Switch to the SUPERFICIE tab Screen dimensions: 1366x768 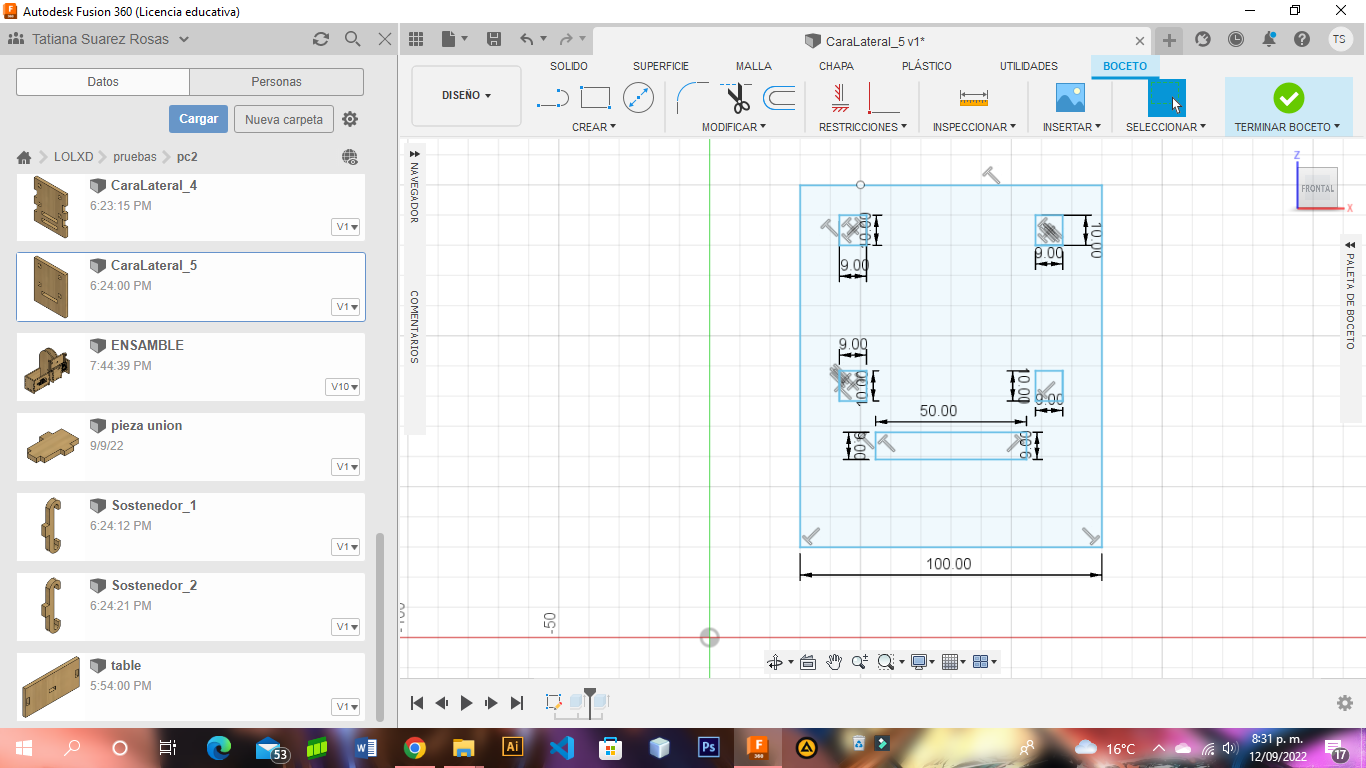pyautogui.click(x=660, y=66)
